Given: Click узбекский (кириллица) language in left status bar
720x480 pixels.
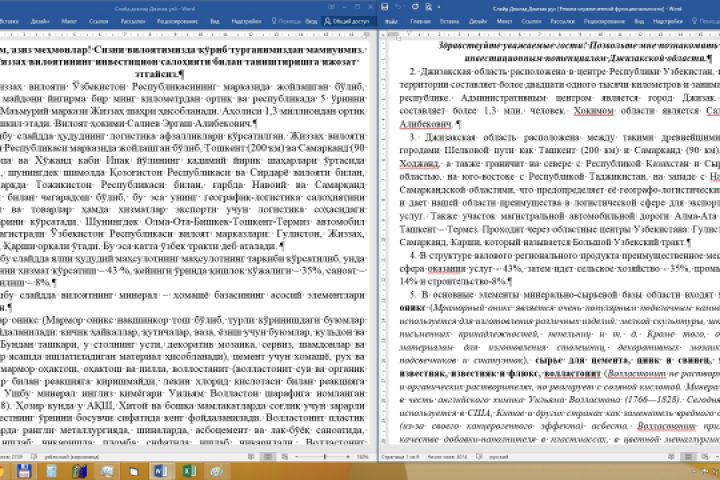Looking at the screenshot, I should (72, 457).
